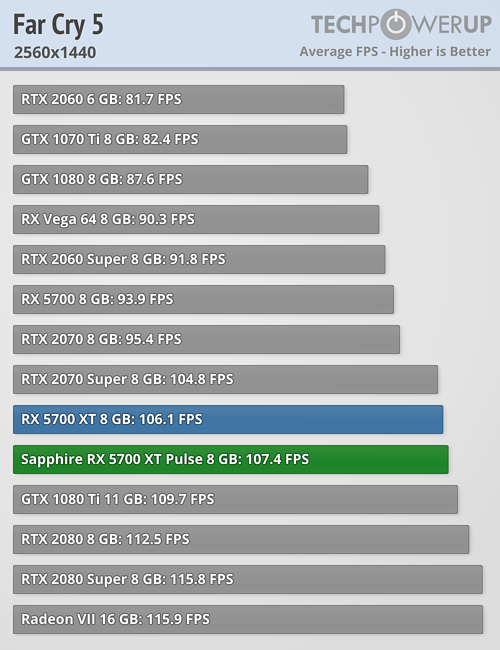Click the RTX 2080 8 GB bar

tap(241, 539)
